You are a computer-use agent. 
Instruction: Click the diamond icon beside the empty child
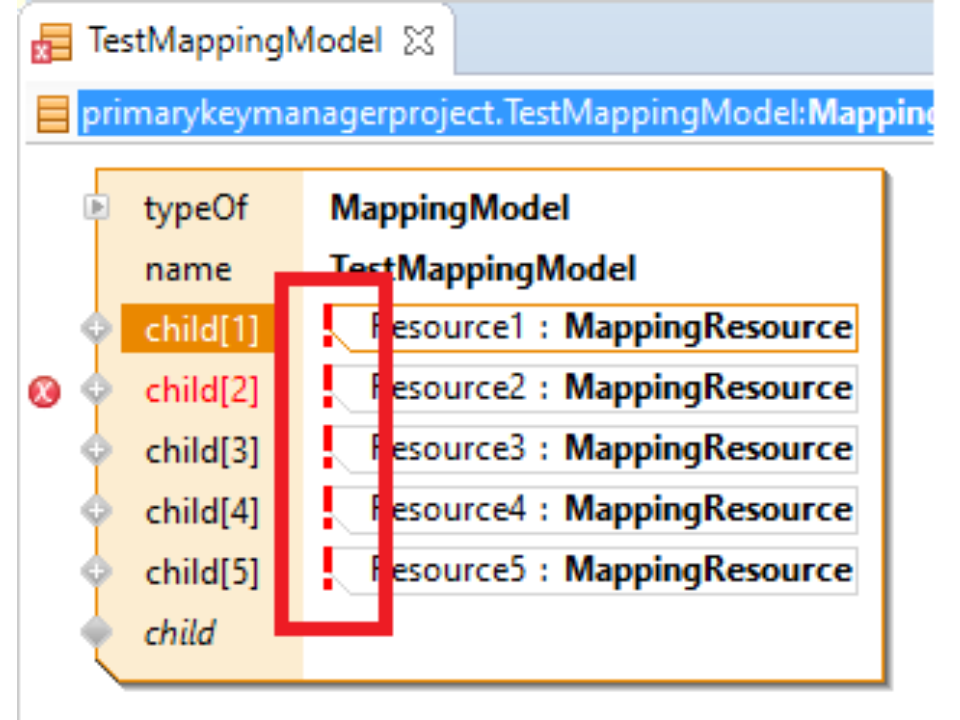pyautogui.click(x=97, y=632)
